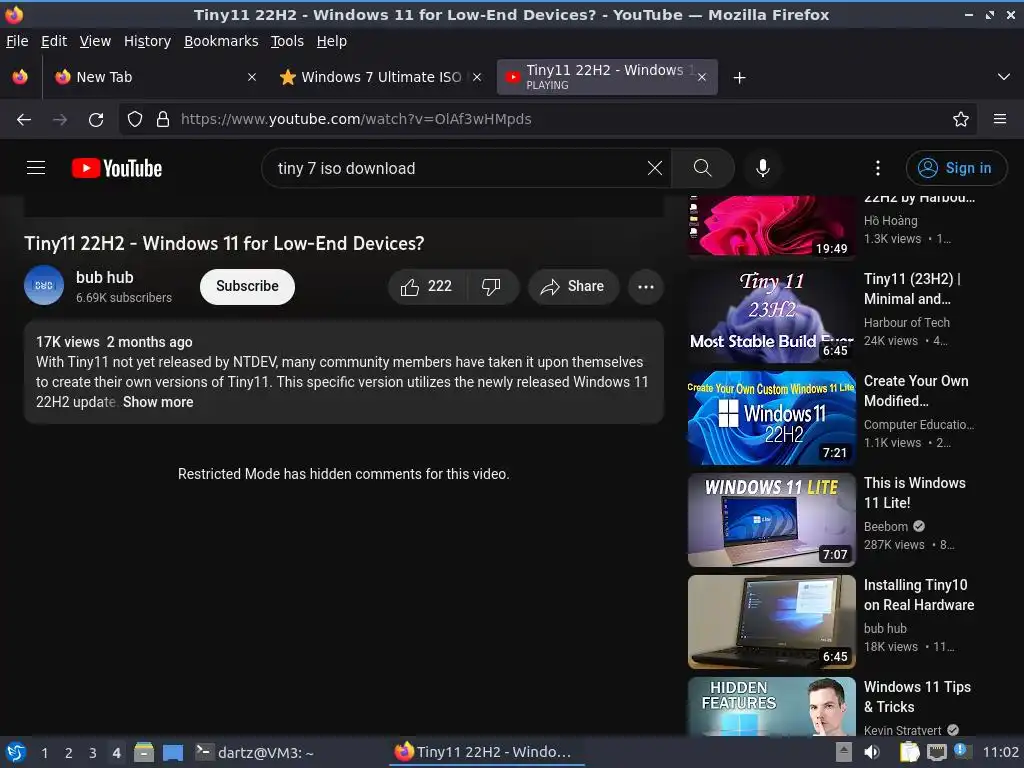Open the bub hub channel name link
The image size is (1024, 768).
coord(104,278)
